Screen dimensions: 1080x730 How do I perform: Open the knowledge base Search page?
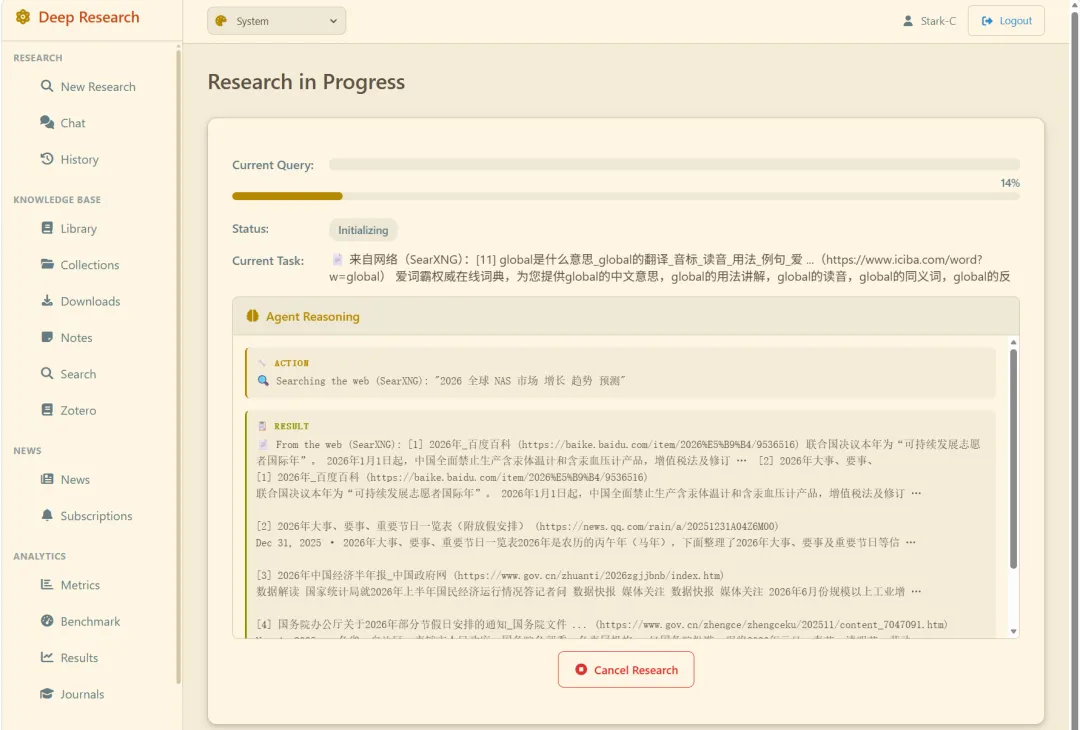pyautogui.click(x=79, y=374)
